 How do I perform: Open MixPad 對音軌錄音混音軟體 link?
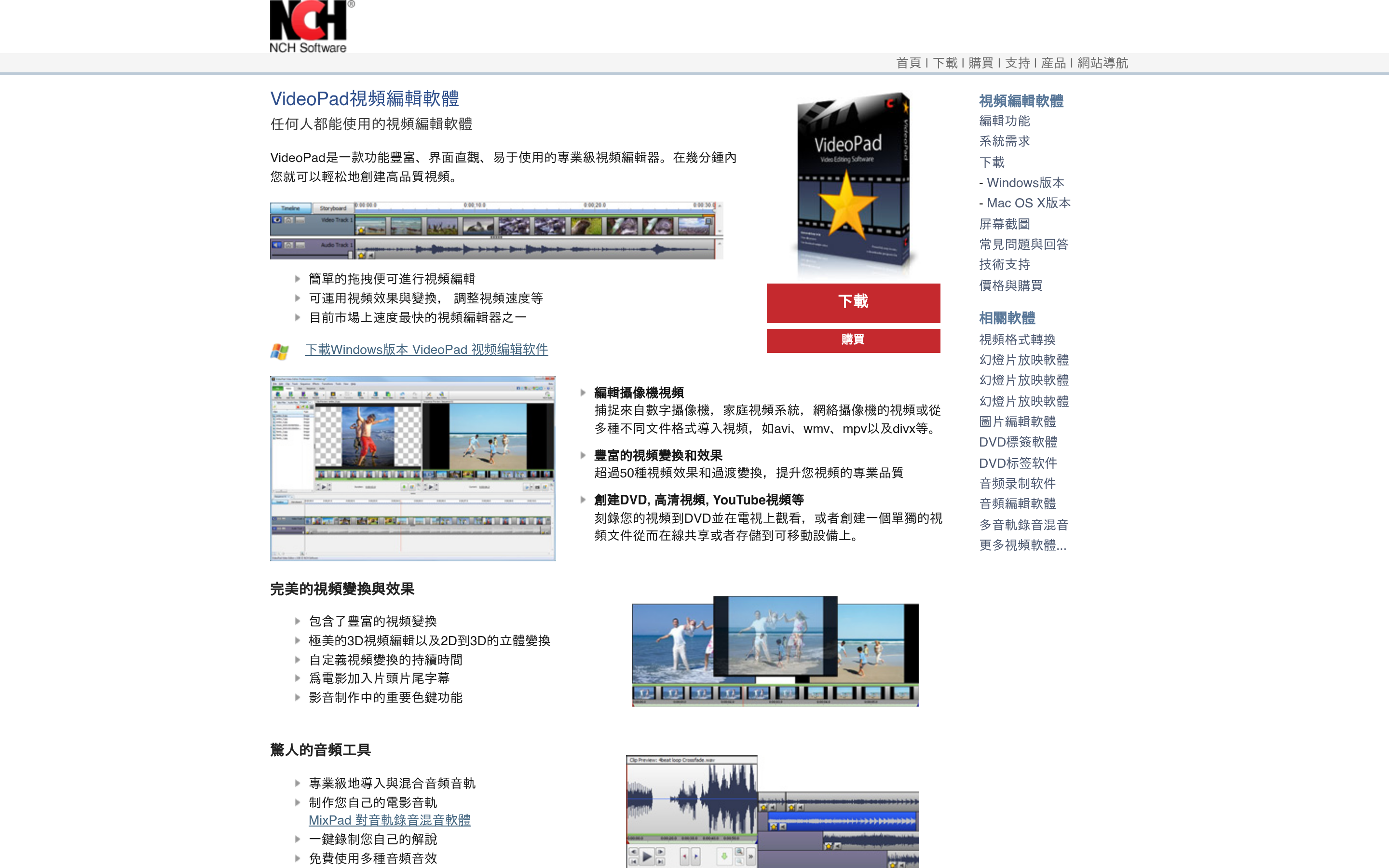(390, 820)
